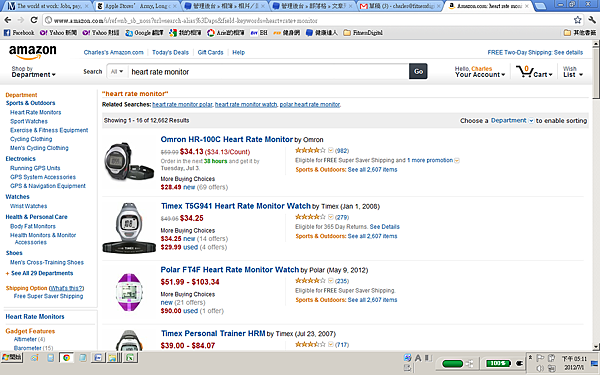Click the 'What's this?' shipping option link
The image size is (600, 375).
(67, 288)
